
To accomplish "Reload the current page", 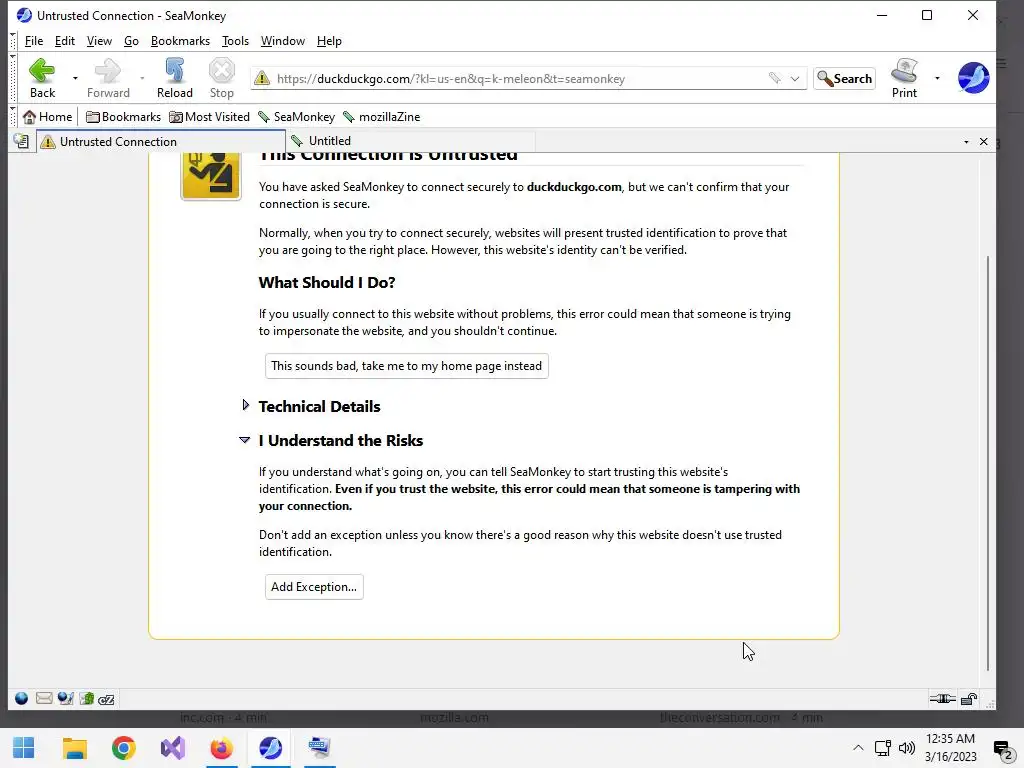I will pyautogui.click(x=174, y=78).
